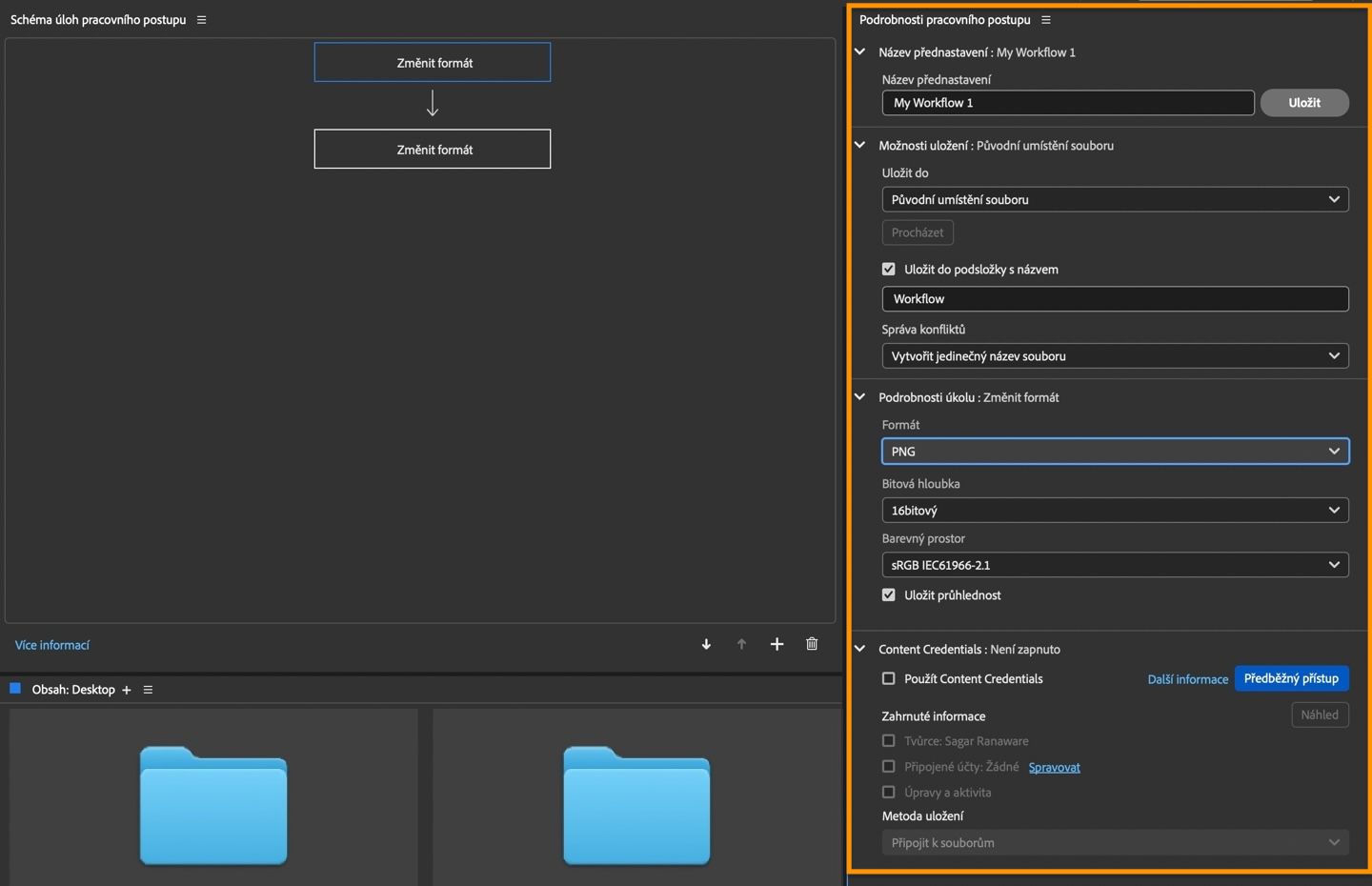Toggle Uložit do podsložky s názvem checkbox

click(888, 269)
